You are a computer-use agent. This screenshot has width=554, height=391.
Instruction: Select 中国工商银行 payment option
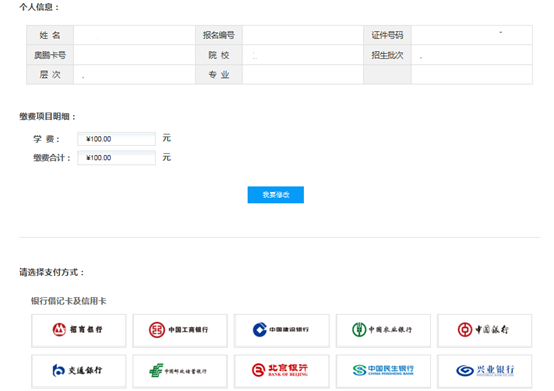click(180, 331)
